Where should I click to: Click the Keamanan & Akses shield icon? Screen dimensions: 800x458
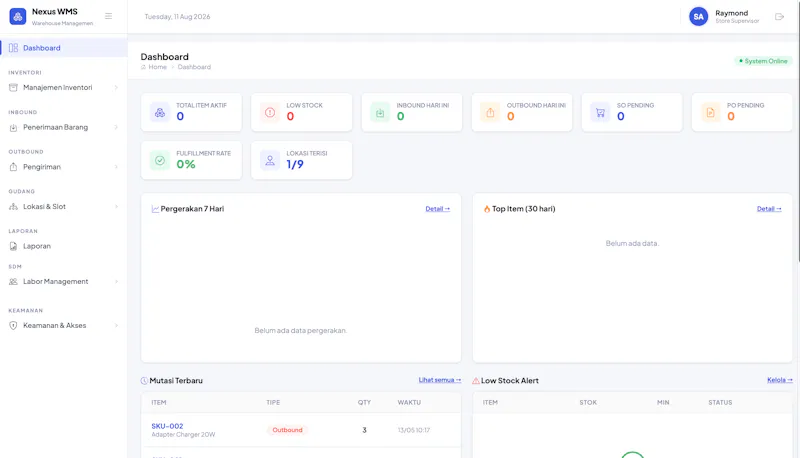click(x=13, y=325)
